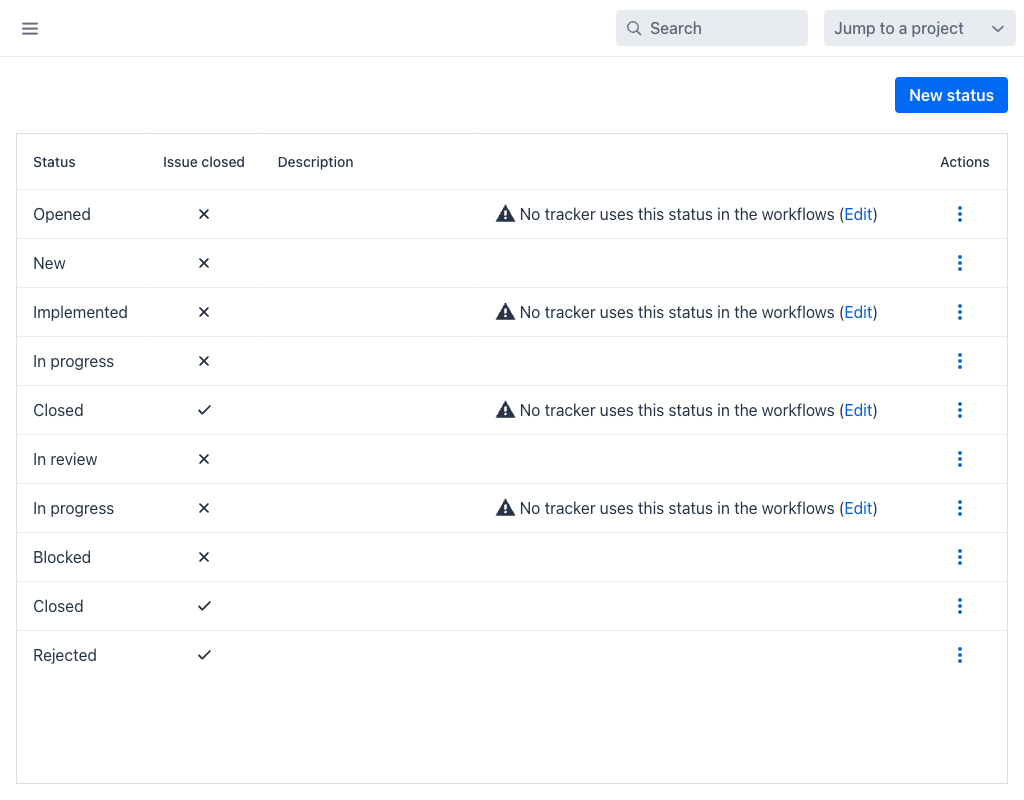Open actions menu for Opened status
1024x800 pixels.
click(x=959, y=214)
